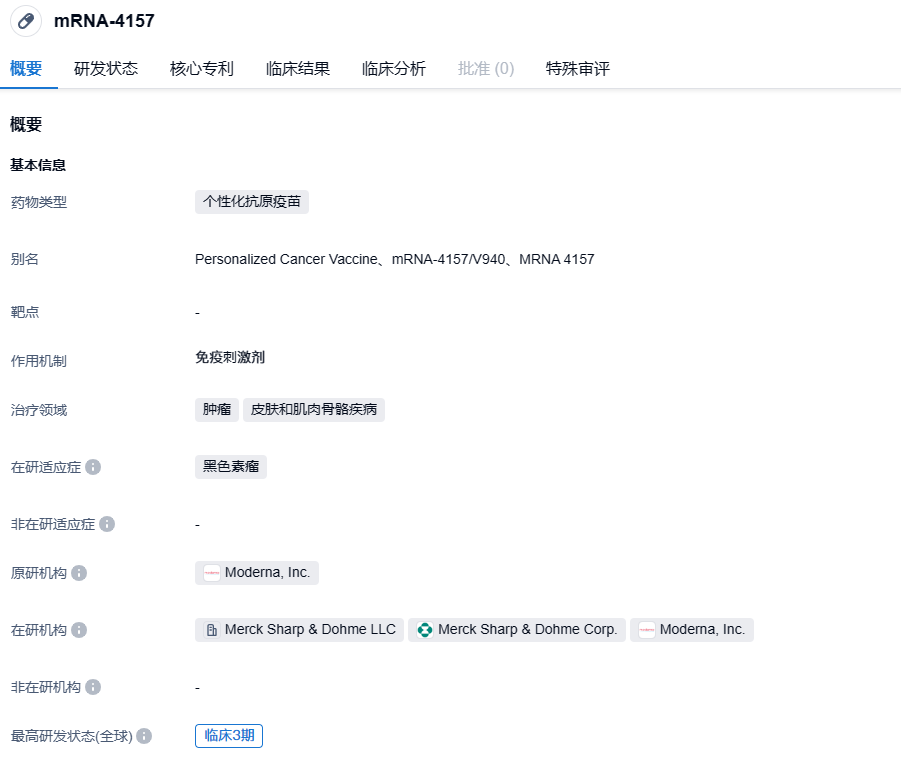Viewport: 901px width, 769px height.
Task: Click the Merck Sharp & Dohme Corp. logo icon
Action: (x=424, y=630)
